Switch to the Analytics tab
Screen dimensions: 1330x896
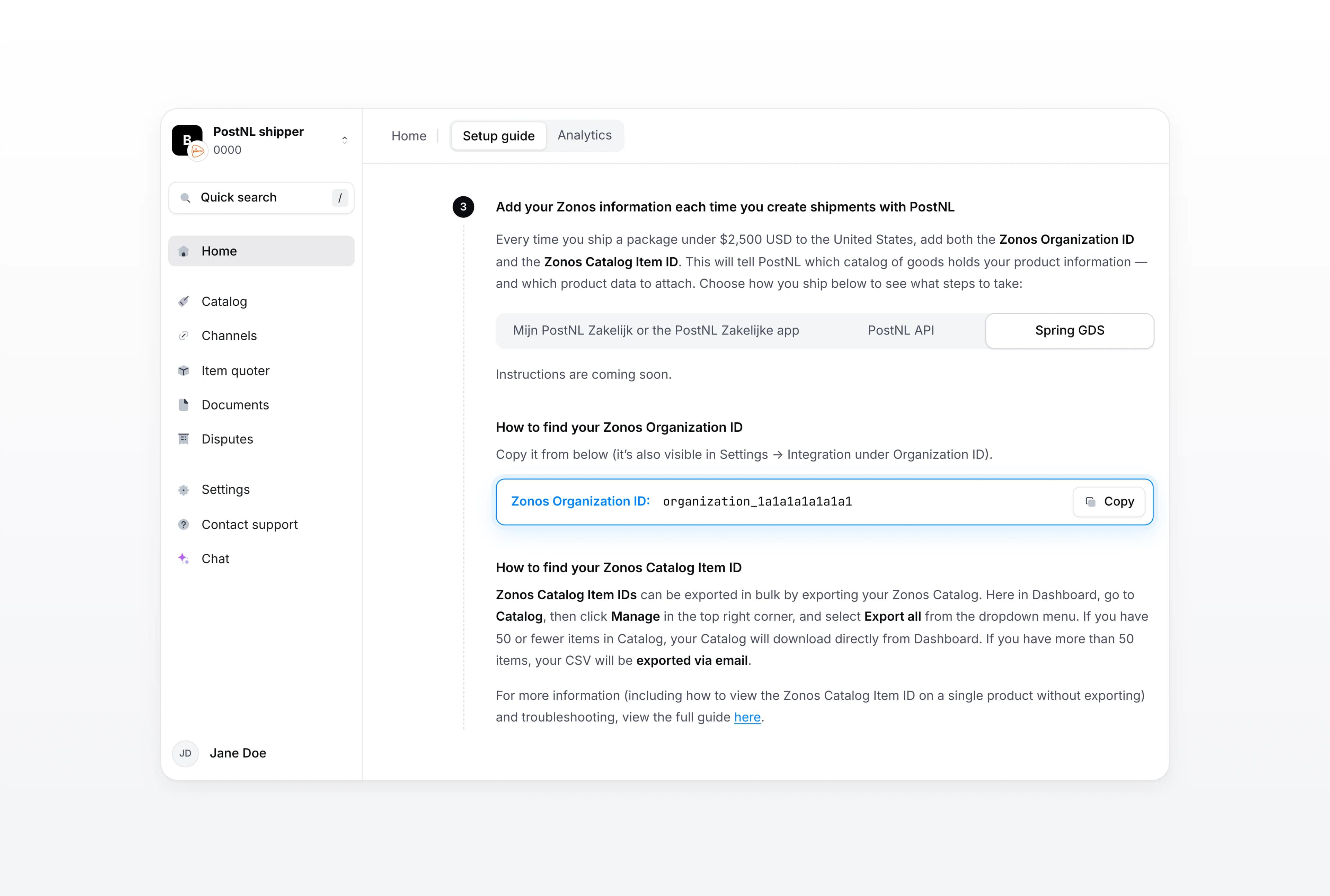click(x=584, y=135)
